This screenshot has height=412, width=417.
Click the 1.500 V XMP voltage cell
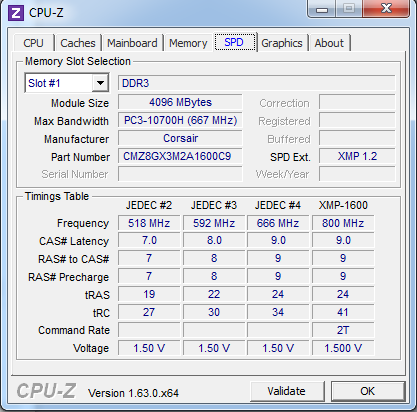[x=343, y=348]
